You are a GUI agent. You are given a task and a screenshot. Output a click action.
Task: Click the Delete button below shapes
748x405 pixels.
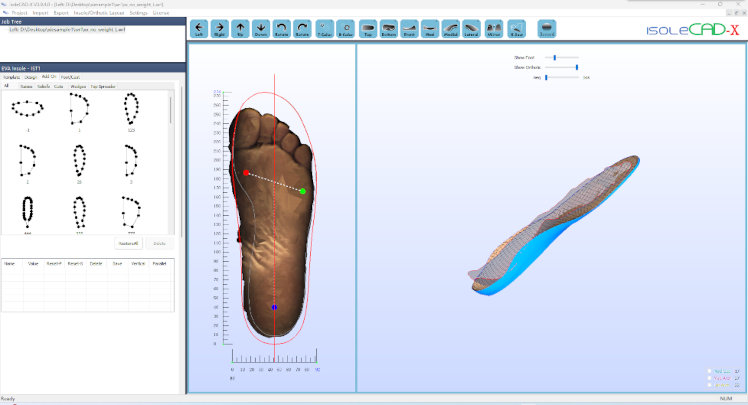pyautogui.click(x=157, y=243)
